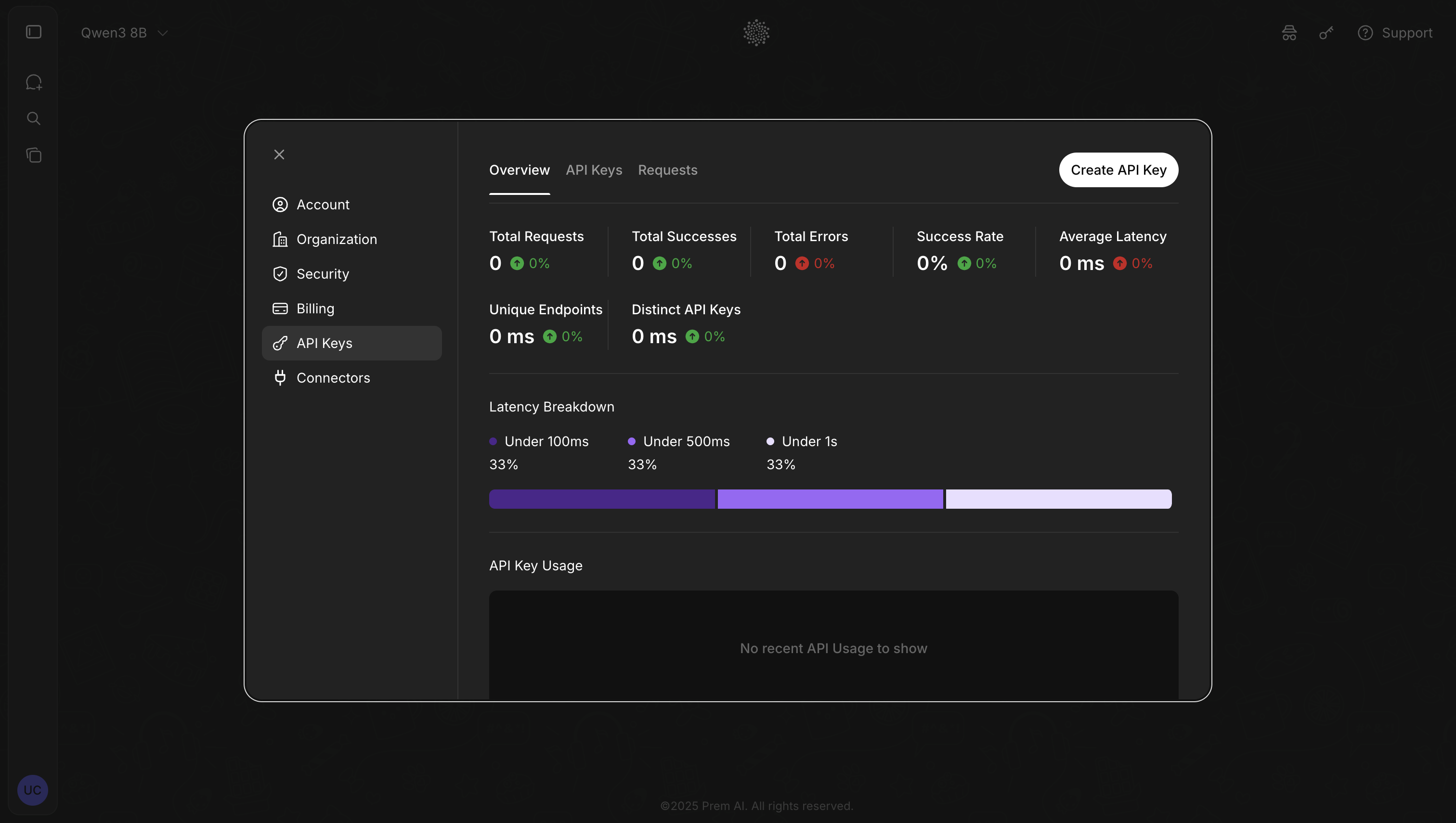Screen dimensions: 1456x823
Task: Switch to the Requests tab
Action: 667,170
